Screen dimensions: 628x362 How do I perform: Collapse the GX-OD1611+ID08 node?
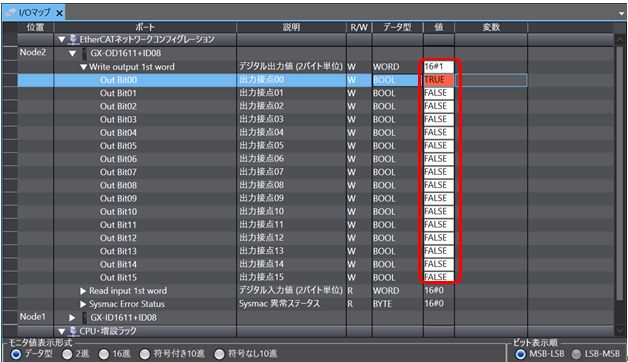point(72,53)
